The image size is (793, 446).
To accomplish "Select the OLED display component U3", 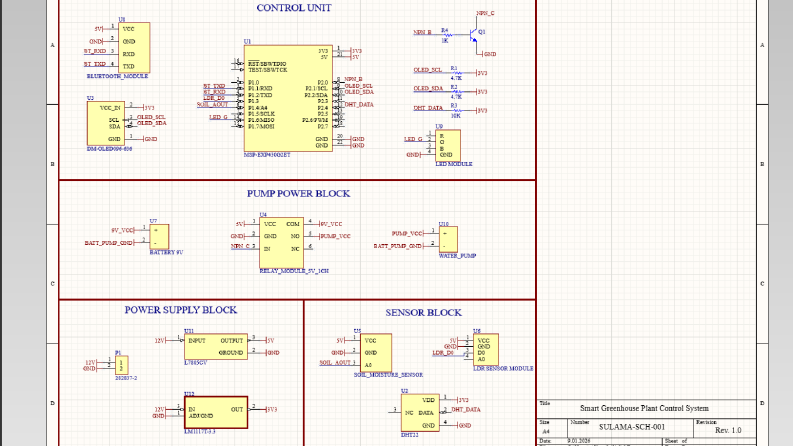I will tap(106, 123).
